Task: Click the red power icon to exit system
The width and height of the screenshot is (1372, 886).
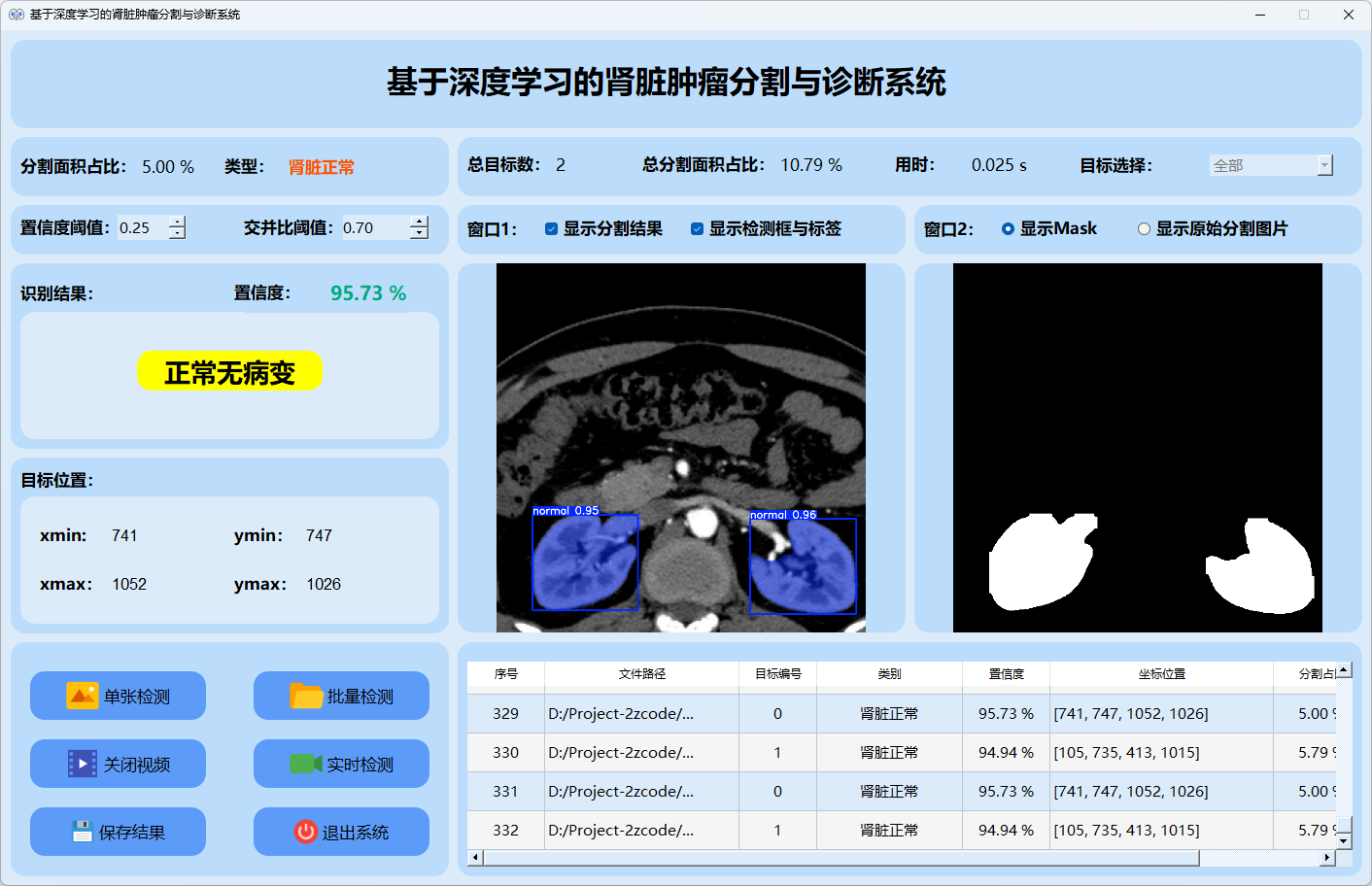Action: pyautogui.click(x=306, y=832)
